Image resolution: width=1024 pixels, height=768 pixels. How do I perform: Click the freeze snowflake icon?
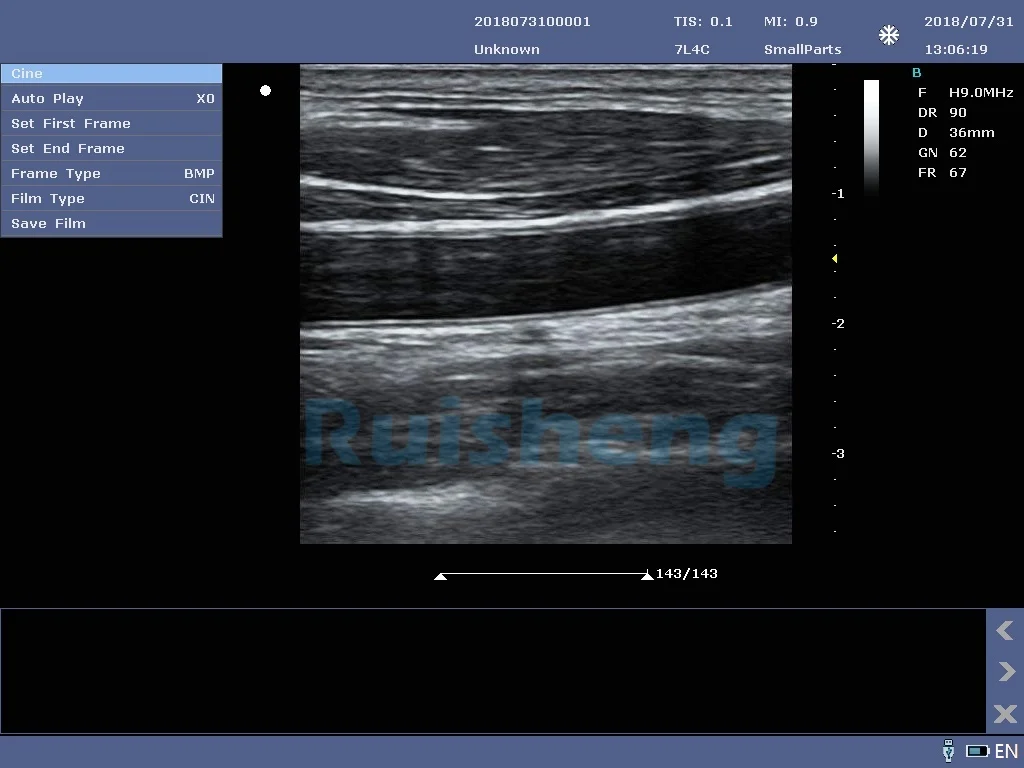(889, 35)
